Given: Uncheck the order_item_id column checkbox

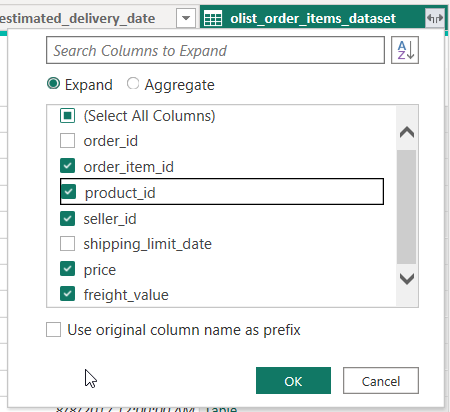Looking at the screenshot, I should tap(67, 166).
